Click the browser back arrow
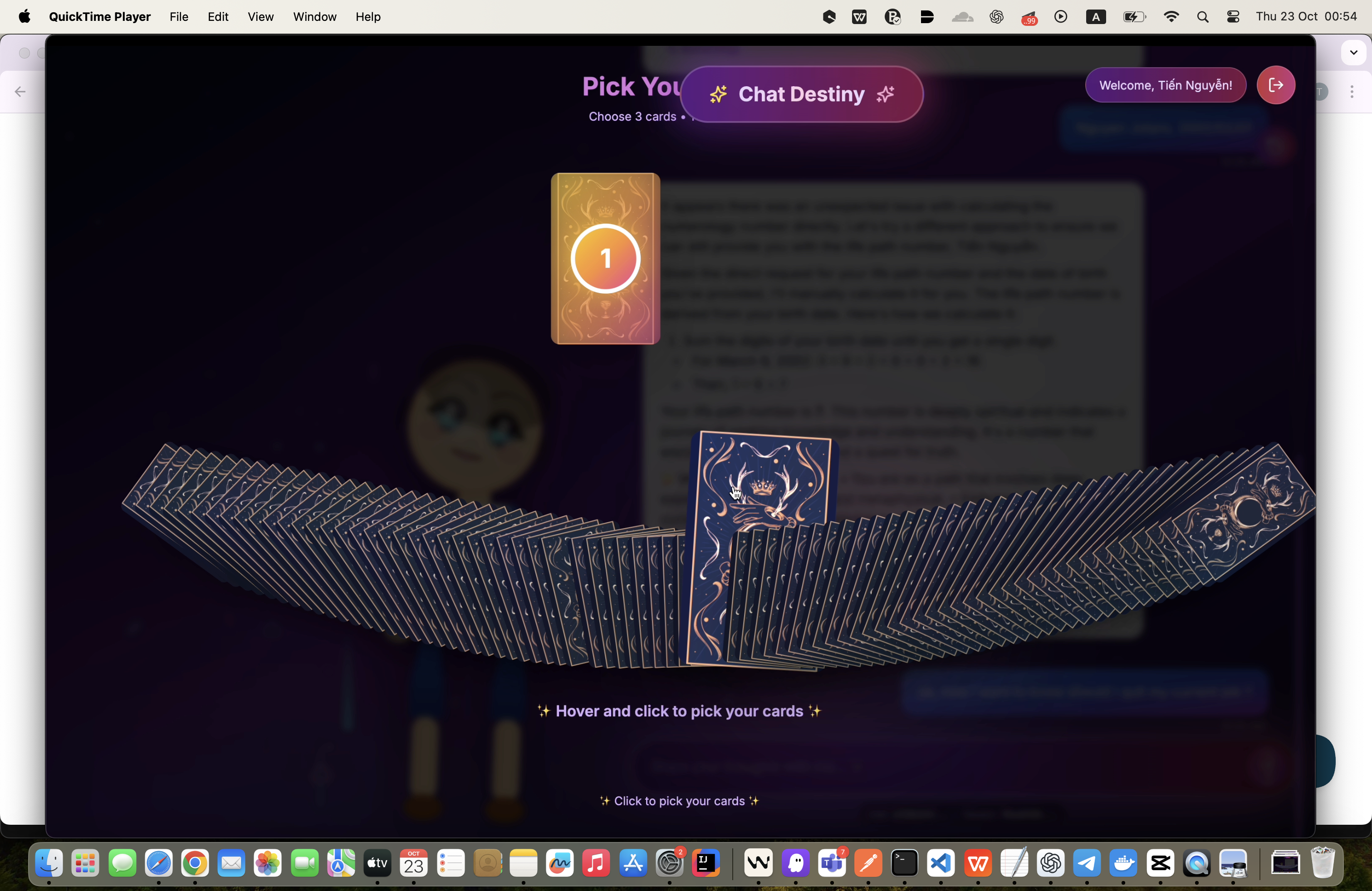 coord(20,92)
